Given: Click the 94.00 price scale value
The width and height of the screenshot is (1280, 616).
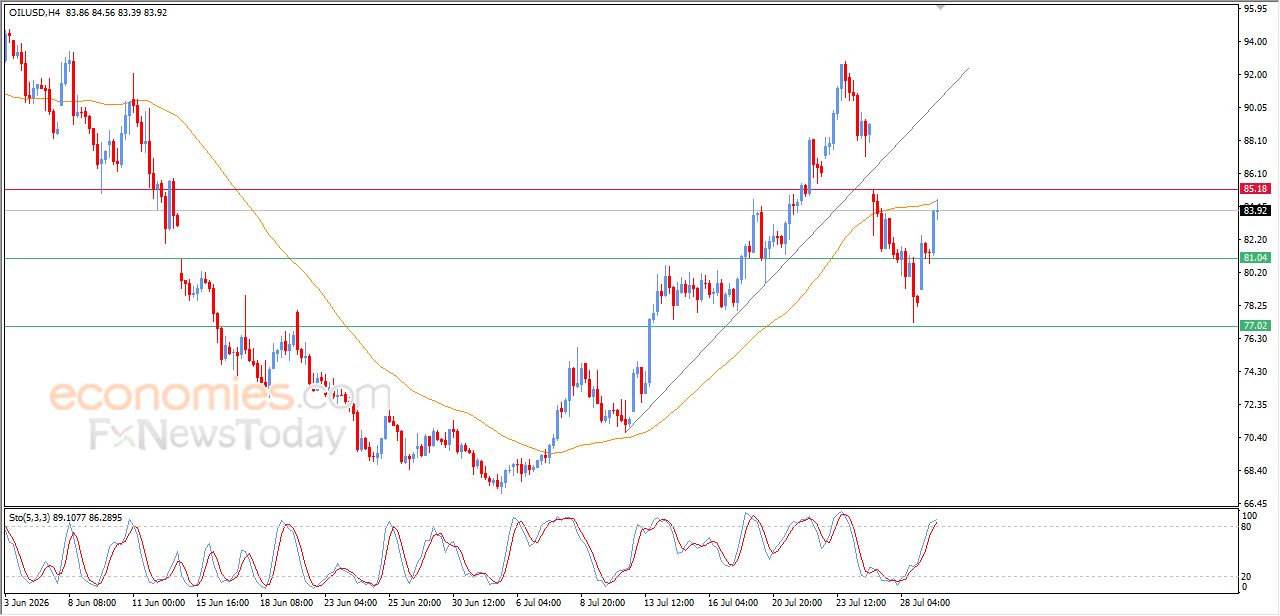Looking at the screenshot, I should pyautogui.click(x=1255, y=42).
